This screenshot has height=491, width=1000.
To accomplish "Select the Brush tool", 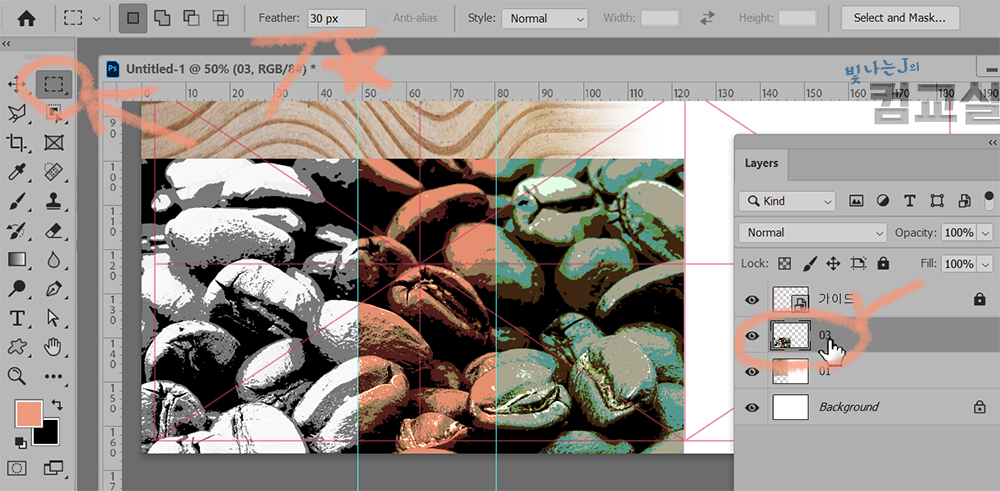I will (x=16, y=201).
